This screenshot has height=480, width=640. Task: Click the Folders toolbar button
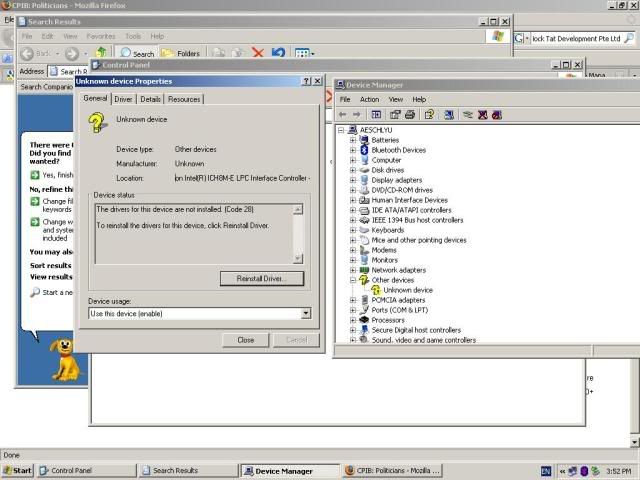click(x=180, y=53)
